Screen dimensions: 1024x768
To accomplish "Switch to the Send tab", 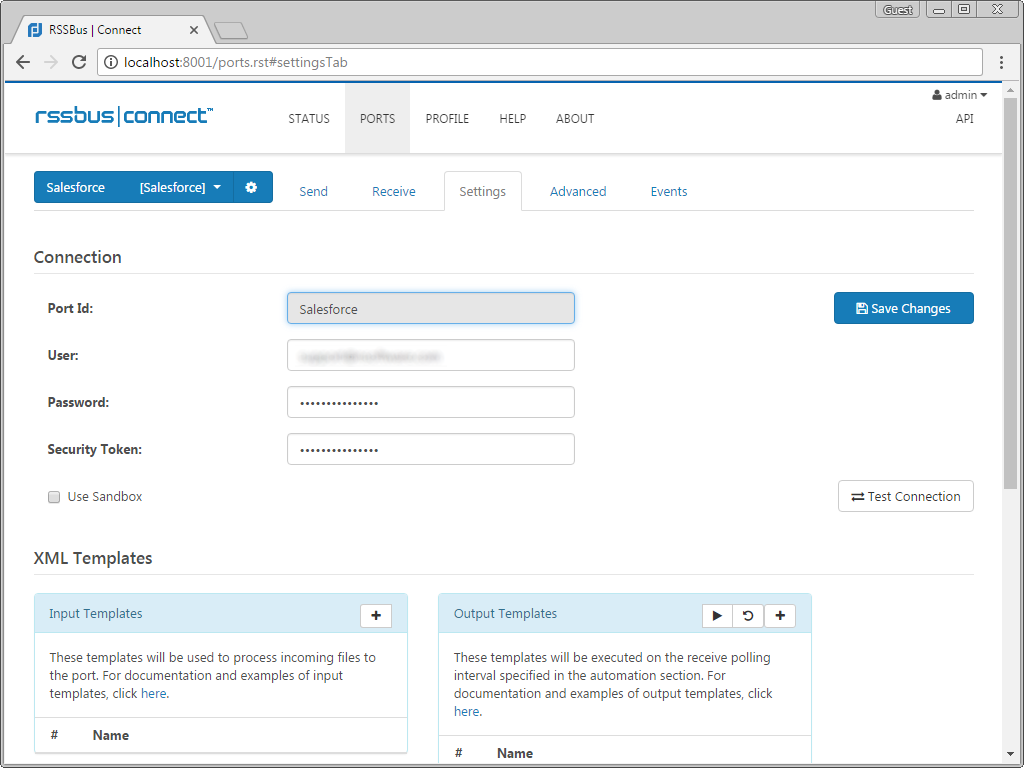I will click(313, 191).
